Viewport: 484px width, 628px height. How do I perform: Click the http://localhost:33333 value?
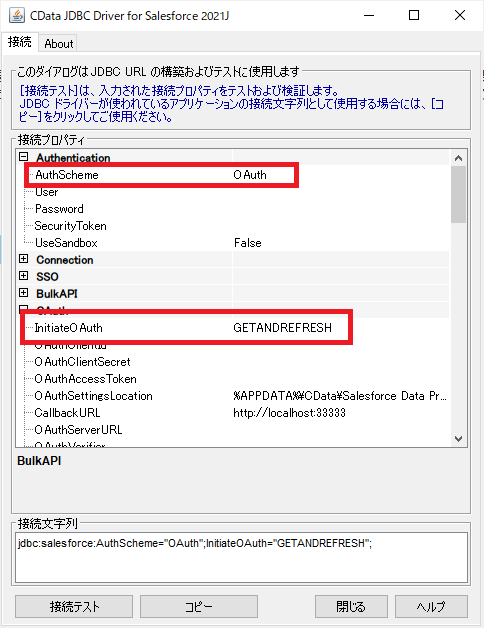click(x=289, y=413)
